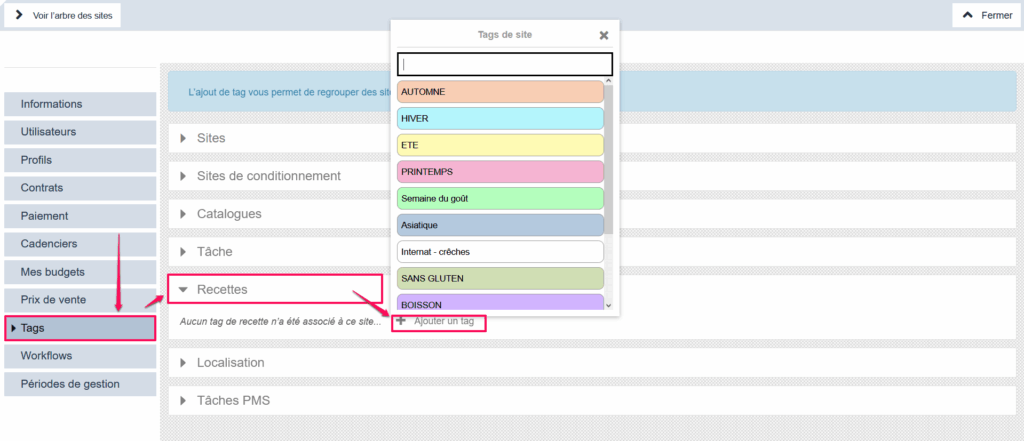Open the Informations menu item
The height and width of the screenshot is (441, 1024).
pyautogui.click(x=80, y=104)
